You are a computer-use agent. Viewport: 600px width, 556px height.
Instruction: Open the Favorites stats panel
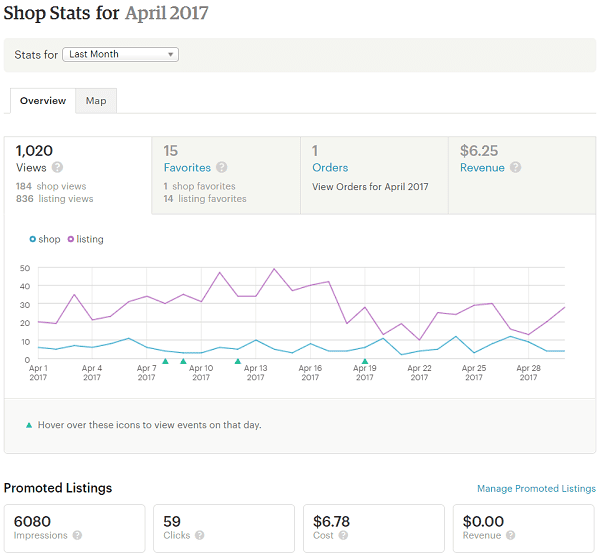point(226,175)
